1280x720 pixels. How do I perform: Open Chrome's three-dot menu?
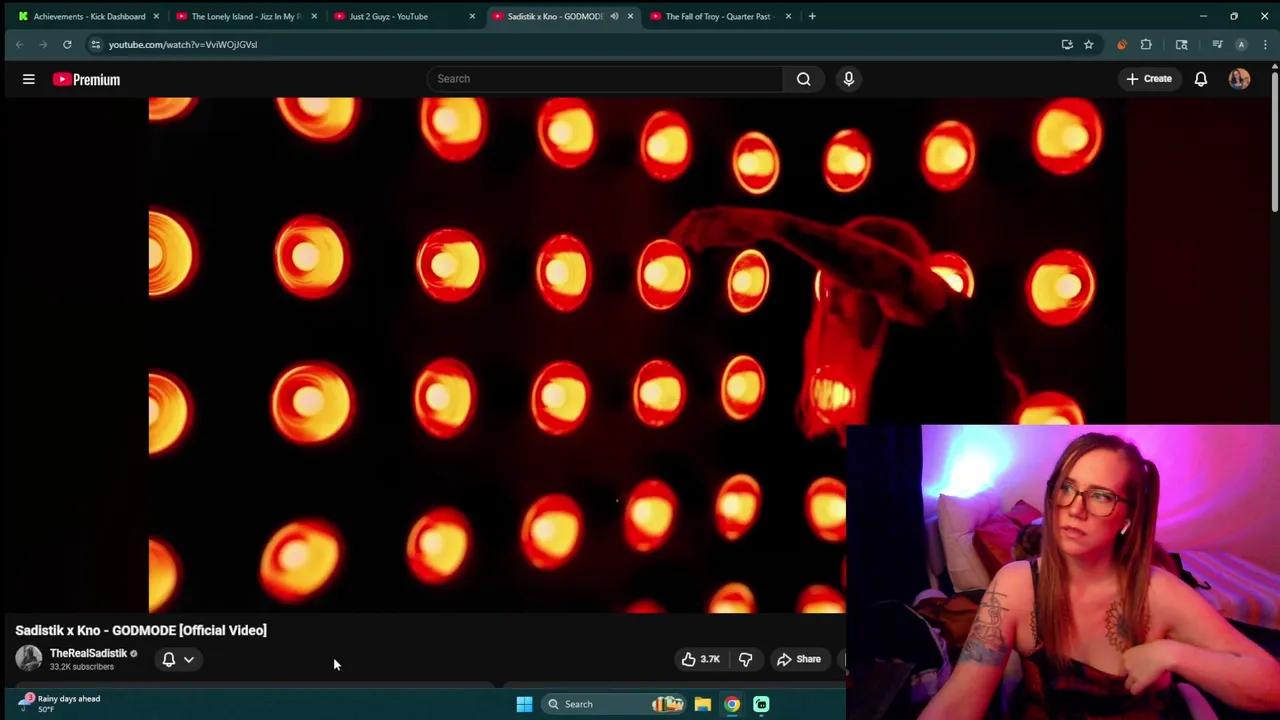1265,44
